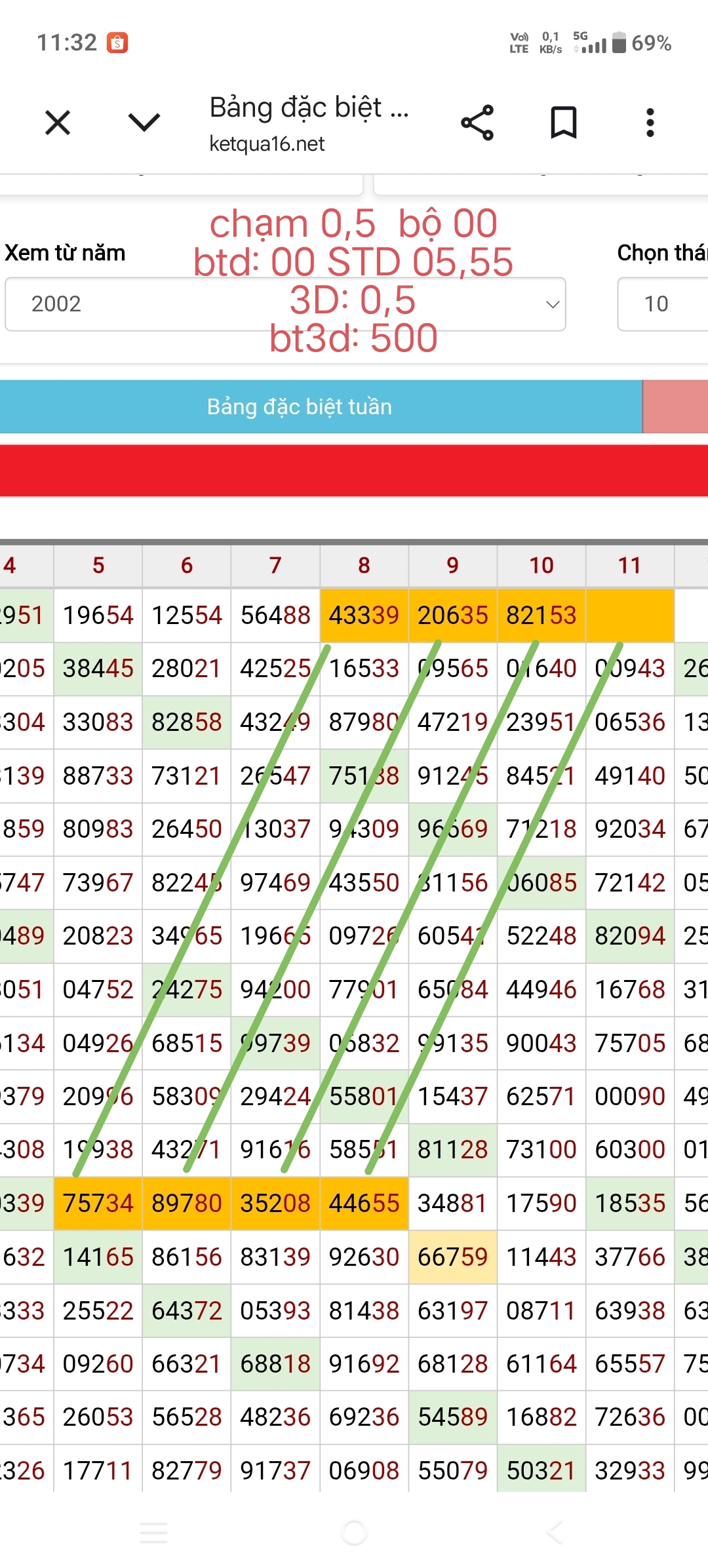
Task: Tap the orange cell 89780
Action: 187,1203
